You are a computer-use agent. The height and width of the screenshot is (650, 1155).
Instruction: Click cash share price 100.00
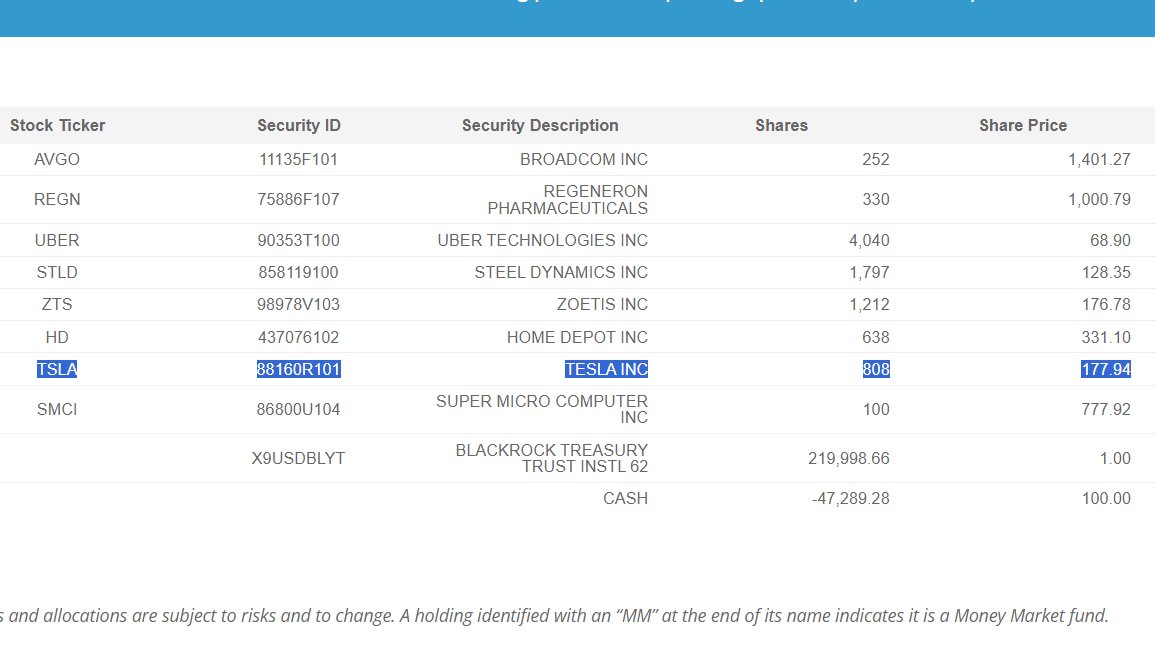(x=1106, y=498)
